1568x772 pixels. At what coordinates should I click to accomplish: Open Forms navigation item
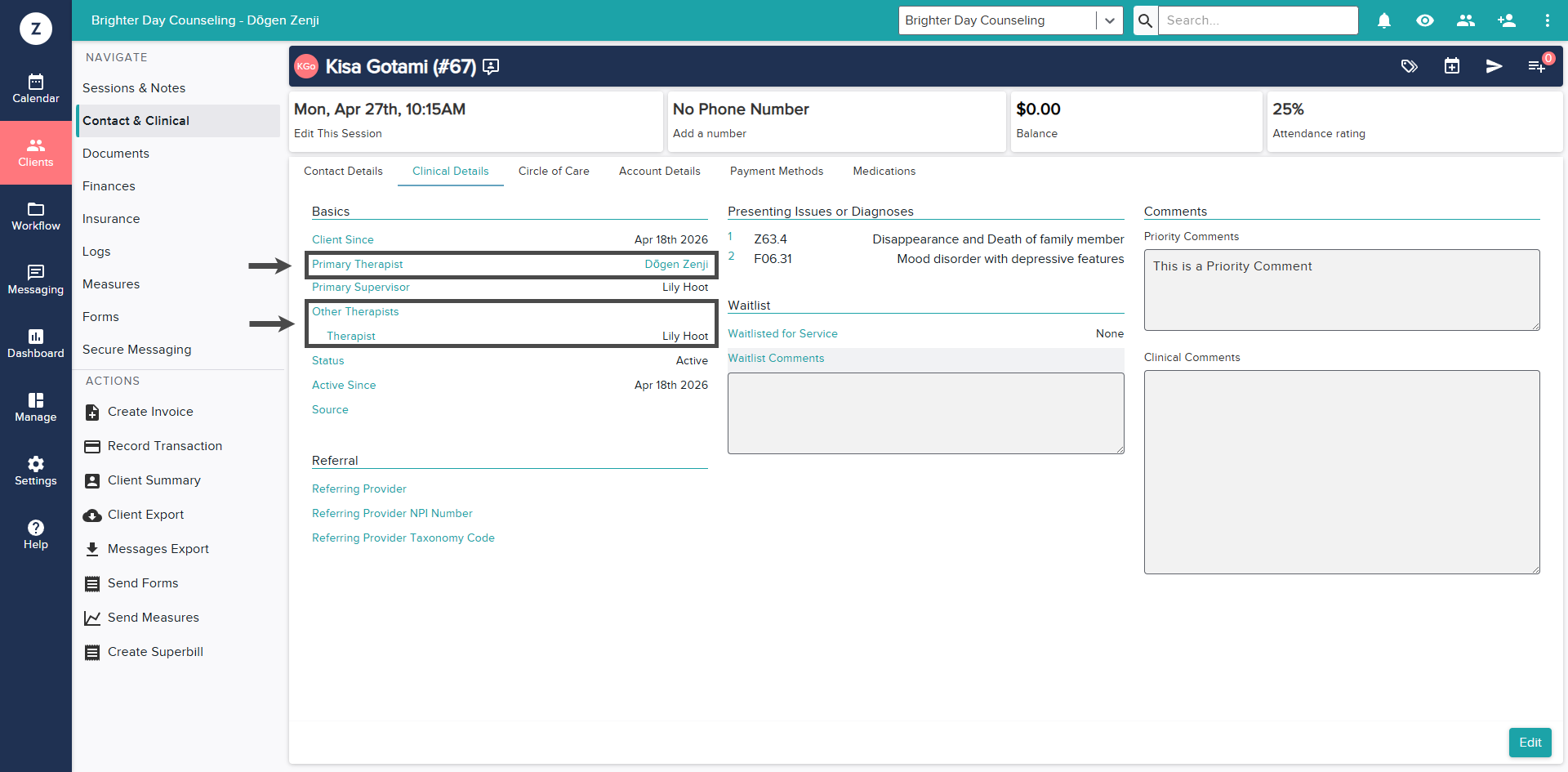coord(100,317)
